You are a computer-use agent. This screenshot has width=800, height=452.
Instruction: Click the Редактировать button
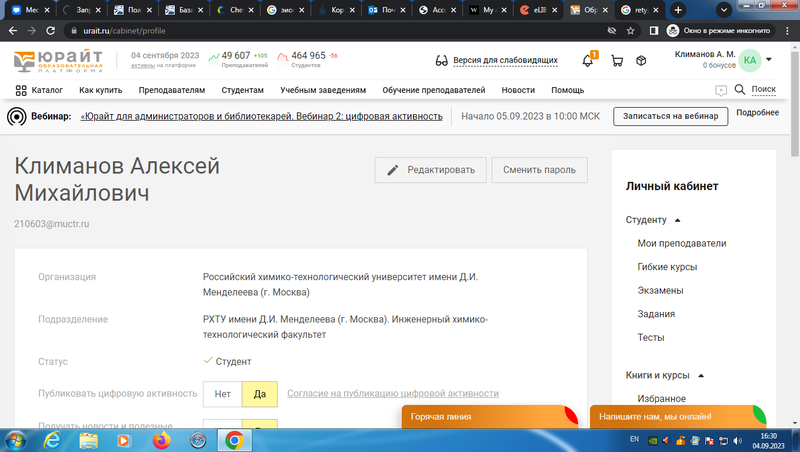[x=431, y=170]
